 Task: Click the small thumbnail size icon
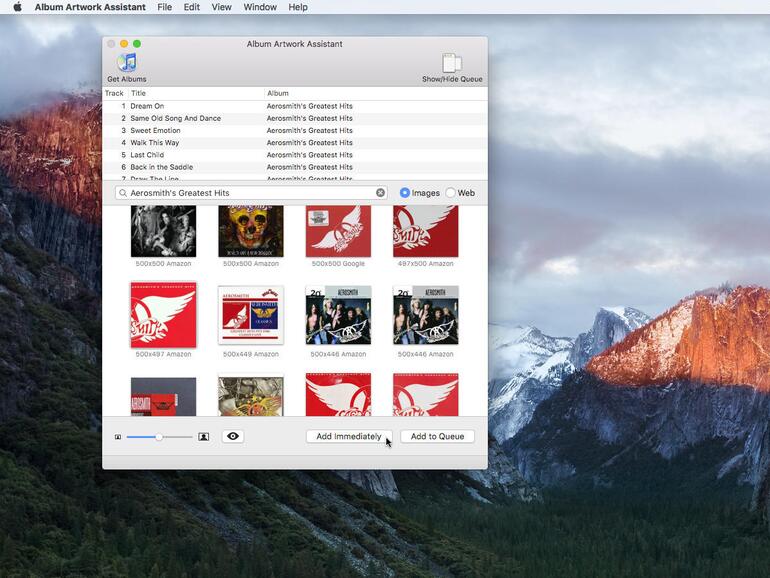(x=118, y=437)
